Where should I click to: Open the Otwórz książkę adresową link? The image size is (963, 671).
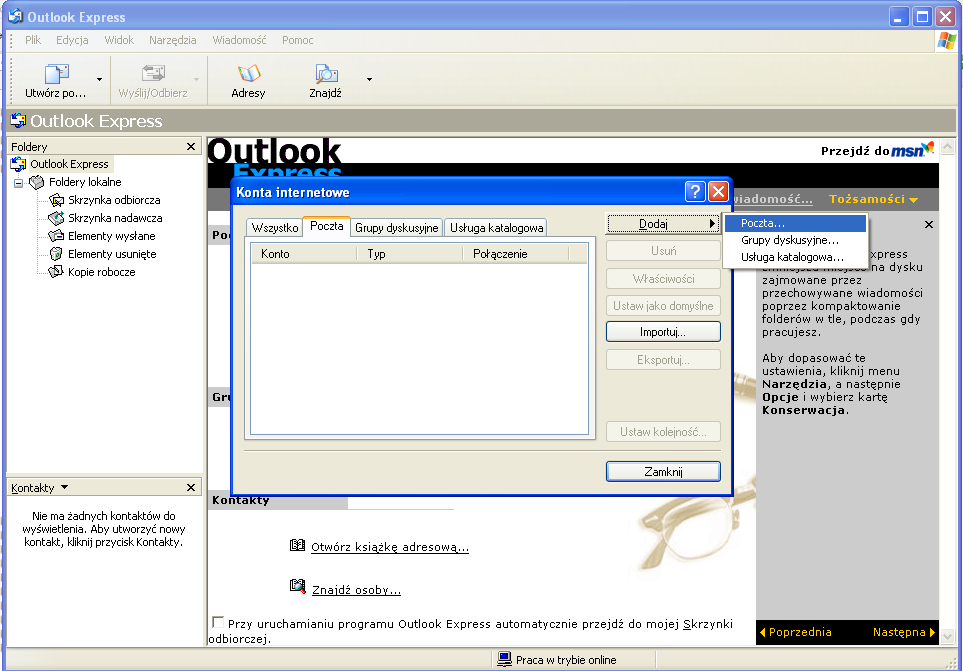(390, 547)
